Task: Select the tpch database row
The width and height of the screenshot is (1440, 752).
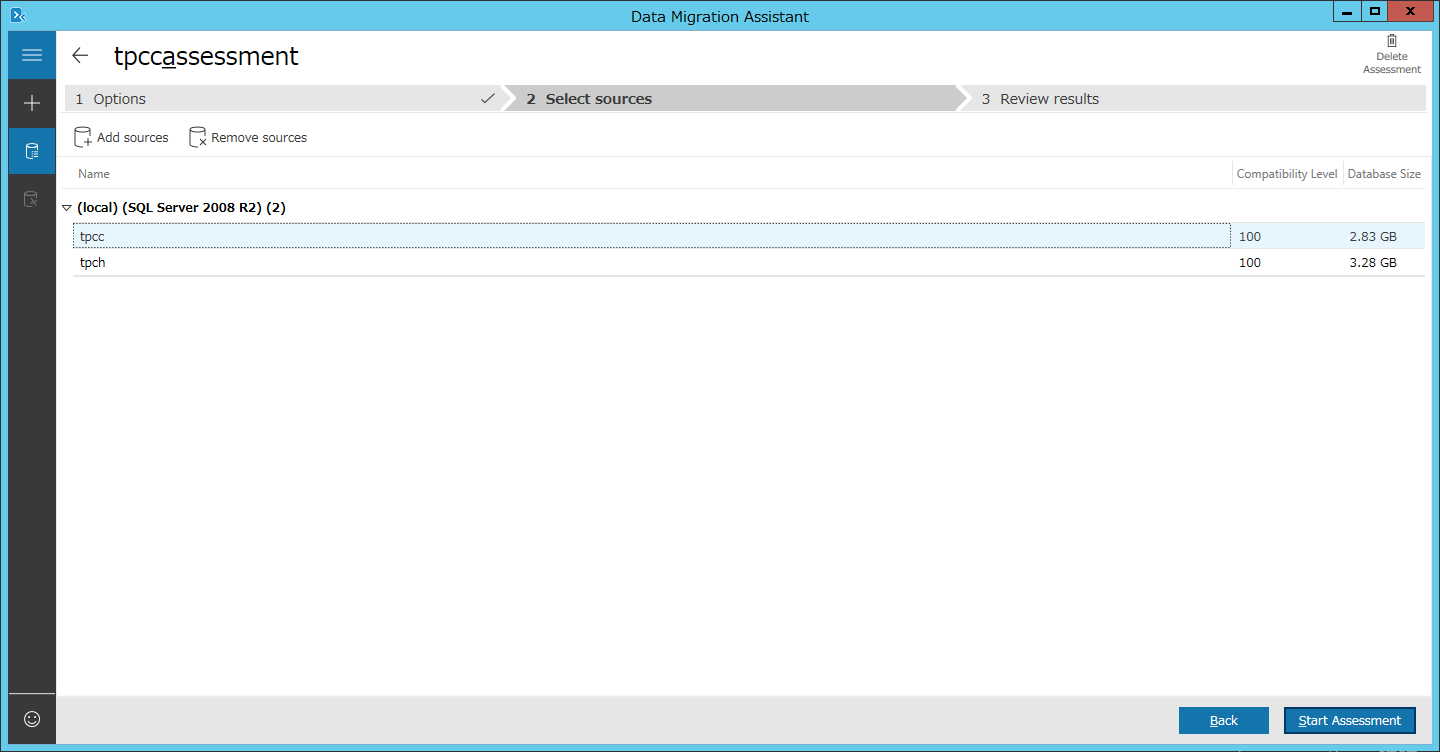Action: (x=749, y=262)
